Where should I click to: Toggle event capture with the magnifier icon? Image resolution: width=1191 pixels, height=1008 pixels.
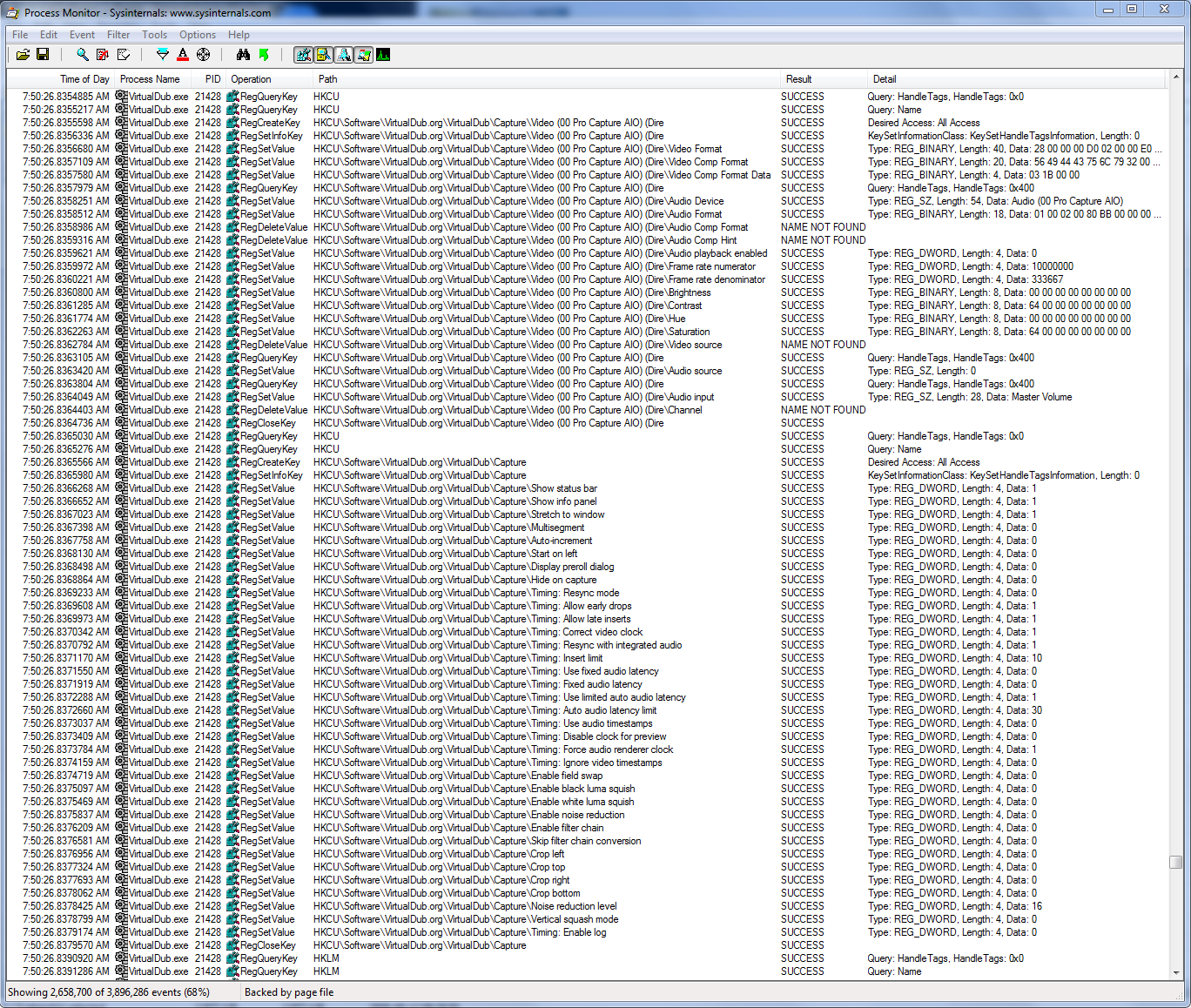point(83,55)
